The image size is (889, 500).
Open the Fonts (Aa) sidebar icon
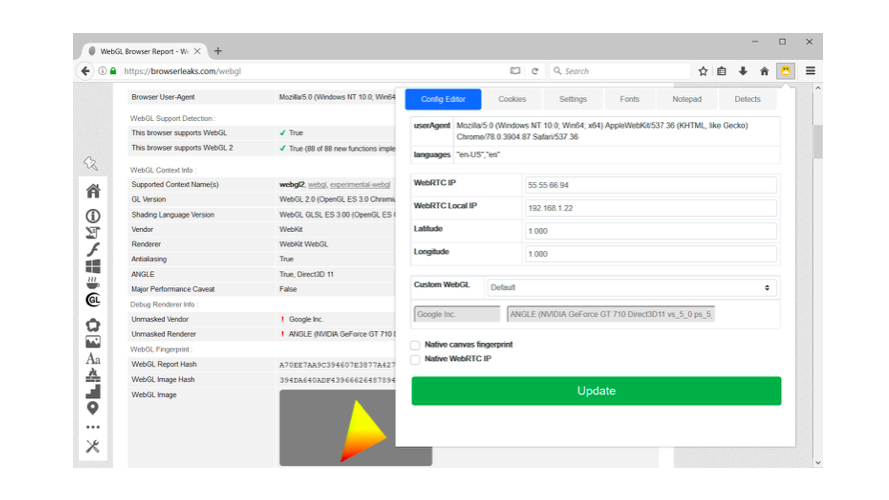point(93,359)
